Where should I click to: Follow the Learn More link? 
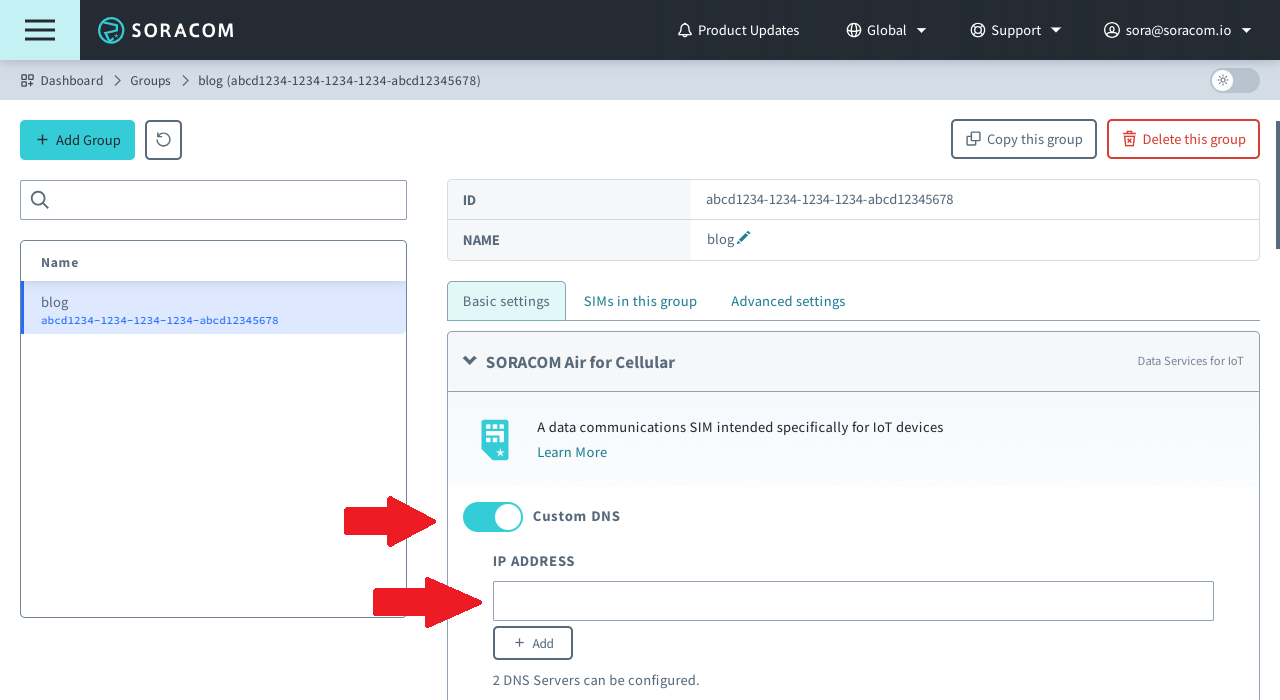572,452
